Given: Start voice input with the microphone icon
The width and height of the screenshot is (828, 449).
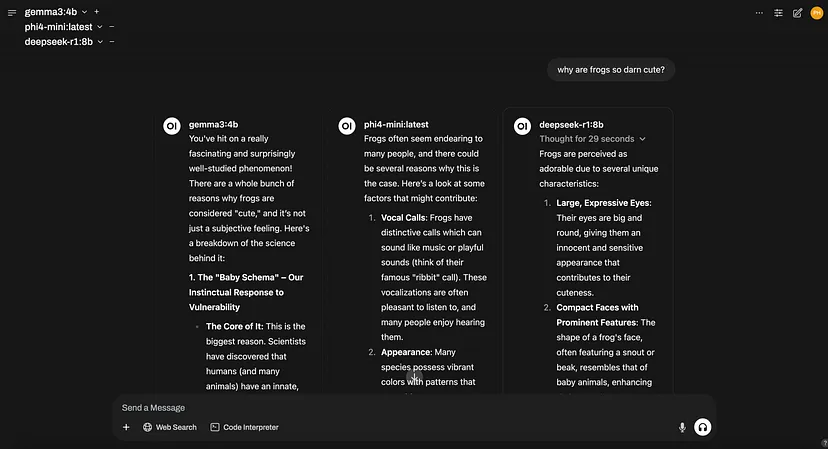Looking at the screenshot, I should pos(682,427).
